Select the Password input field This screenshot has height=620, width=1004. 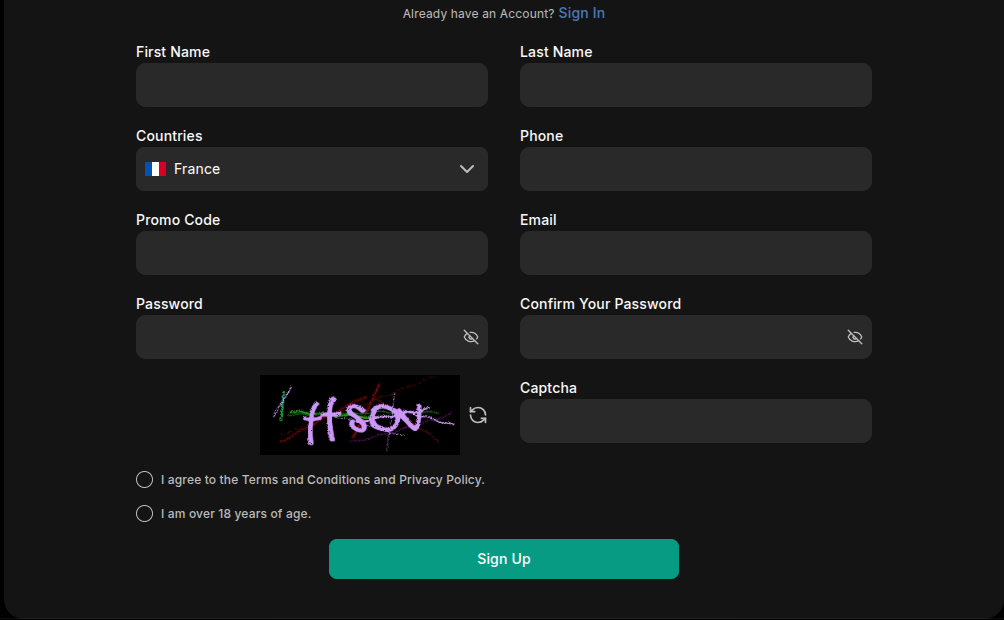pos(295,337)
